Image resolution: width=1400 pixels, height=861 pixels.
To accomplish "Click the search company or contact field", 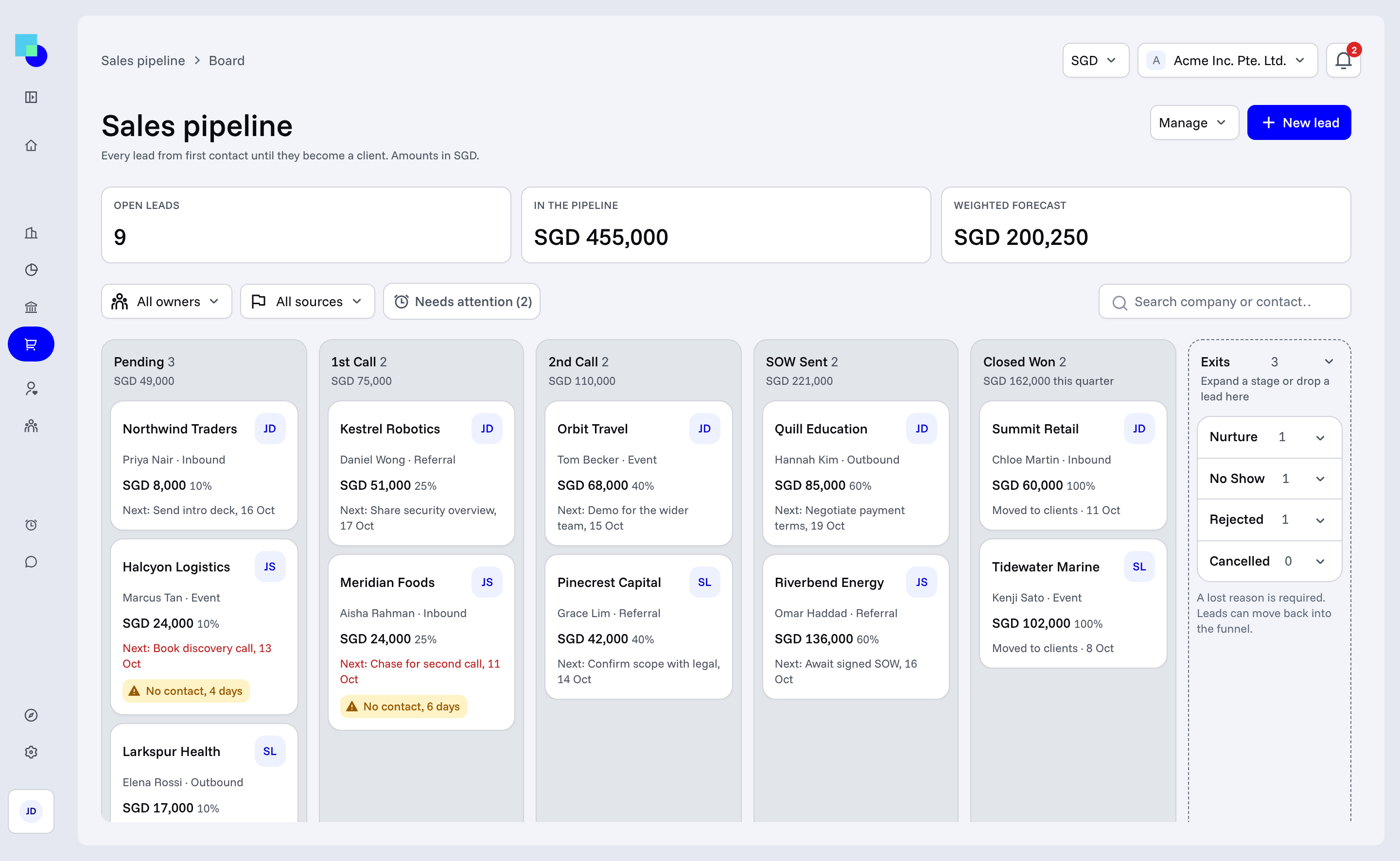I will (x=1225, y=301).
